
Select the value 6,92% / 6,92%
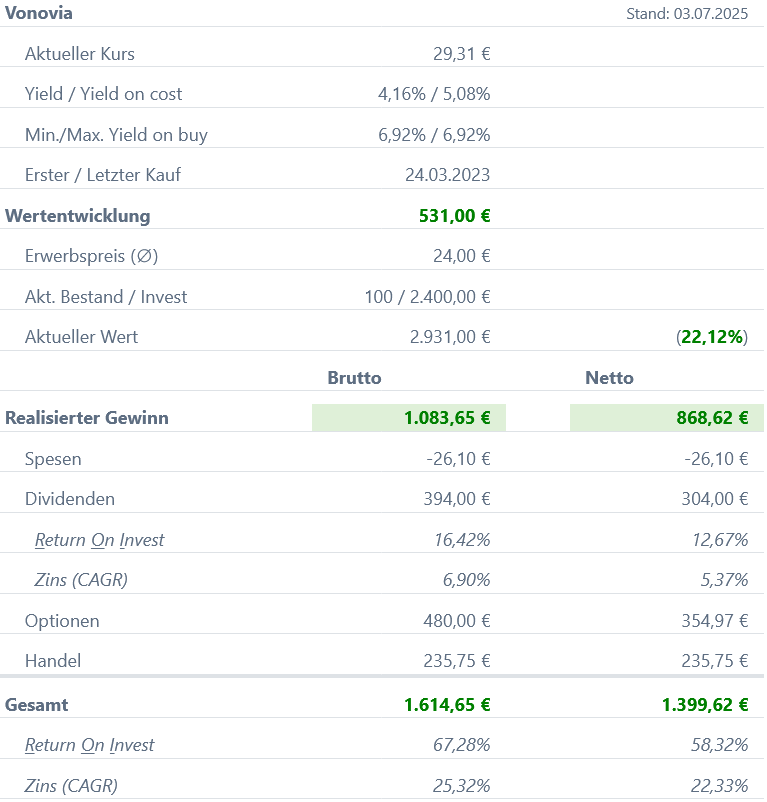[x=434, y=135]
